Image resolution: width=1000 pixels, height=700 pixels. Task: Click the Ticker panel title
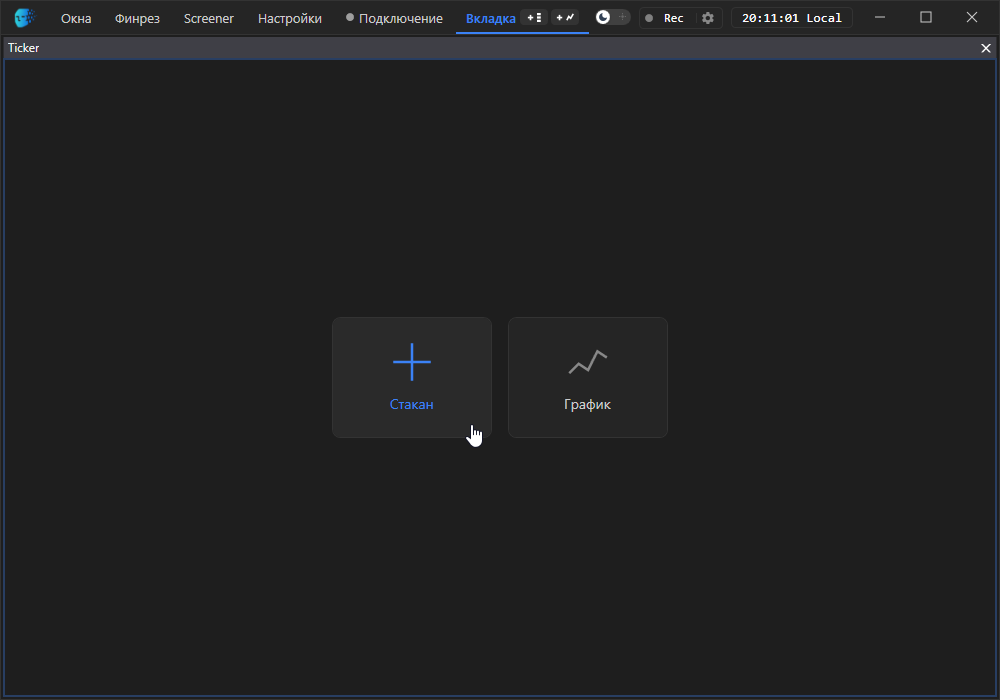click(24, 48)
